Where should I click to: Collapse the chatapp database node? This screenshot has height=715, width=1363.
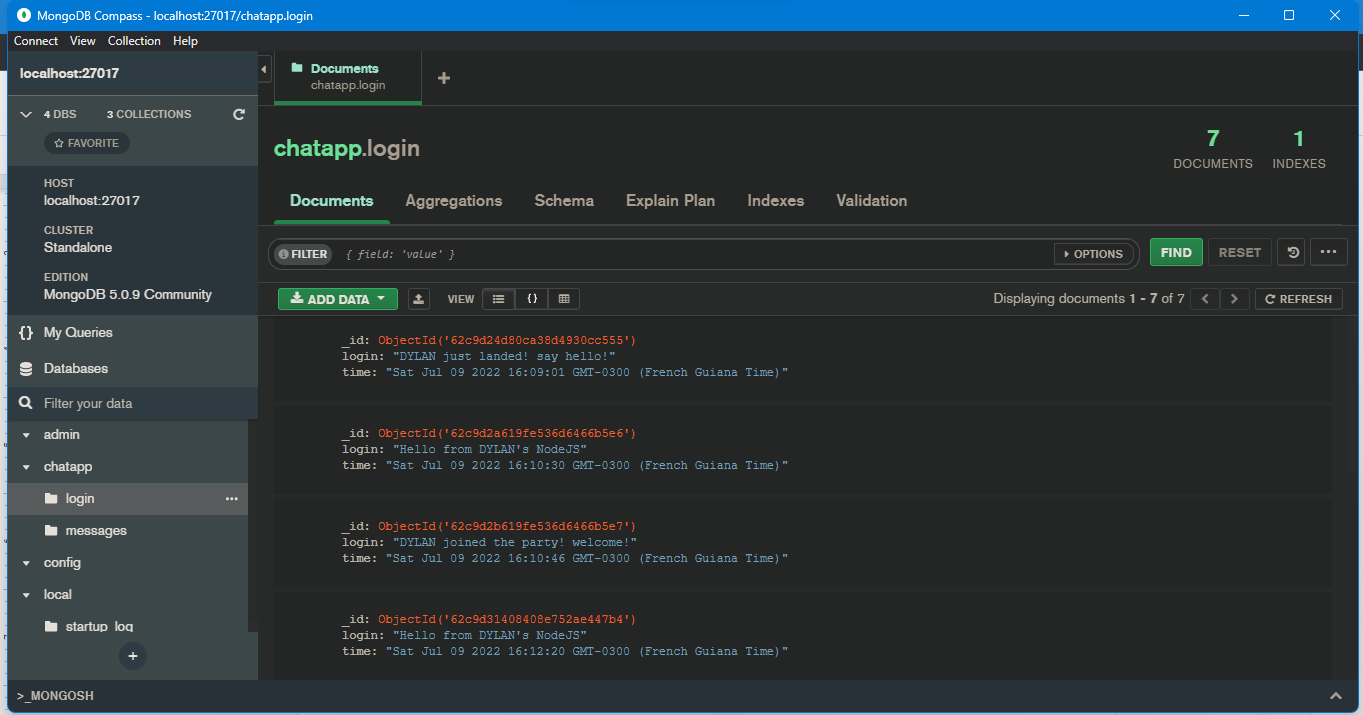pyautogui.click(x=27, y=467)
